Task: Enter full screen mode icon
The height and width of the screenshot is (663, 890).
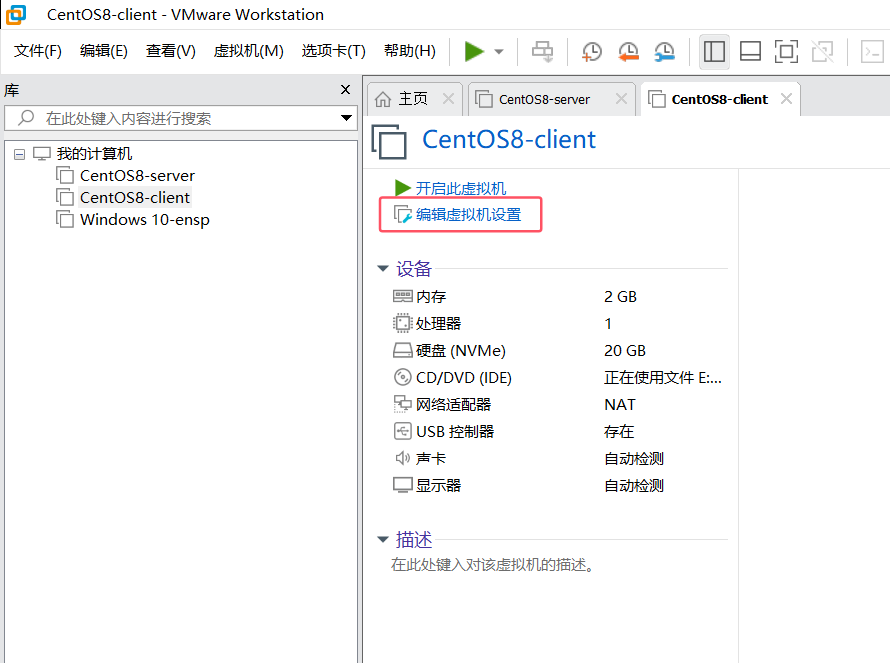Action: [x=786, y=52]
